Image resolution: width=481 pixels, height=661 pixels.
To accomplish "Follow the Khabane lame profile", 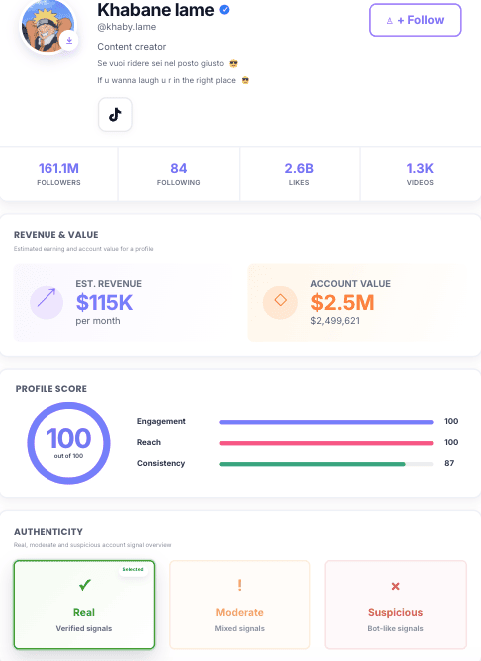I will (x=415, y=20).
